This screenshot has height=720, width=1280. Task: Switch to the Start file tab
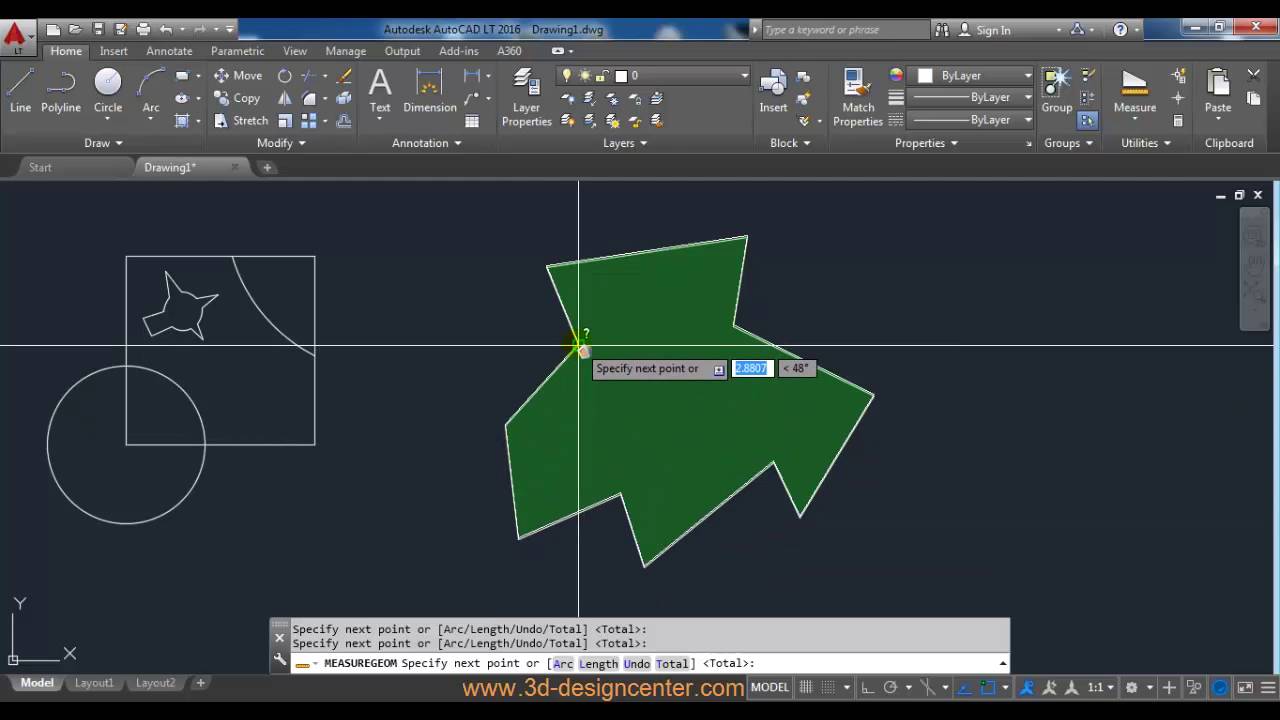coord(40,167)
